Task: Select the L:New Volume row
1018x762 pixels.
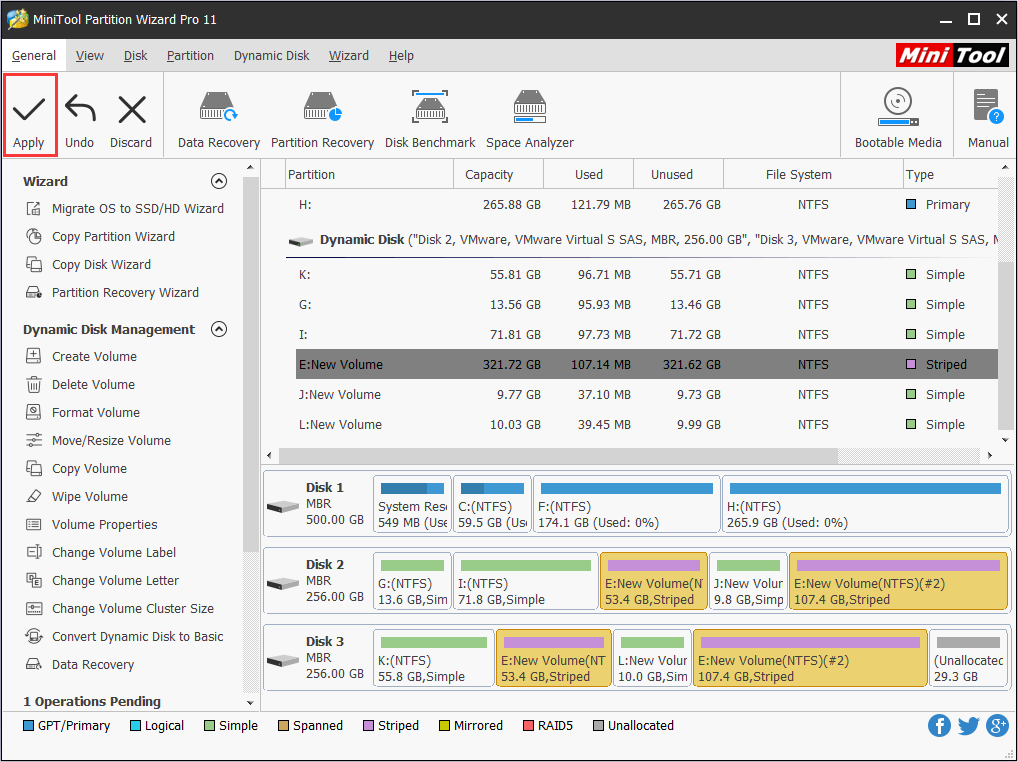Action: pos(647,424)
